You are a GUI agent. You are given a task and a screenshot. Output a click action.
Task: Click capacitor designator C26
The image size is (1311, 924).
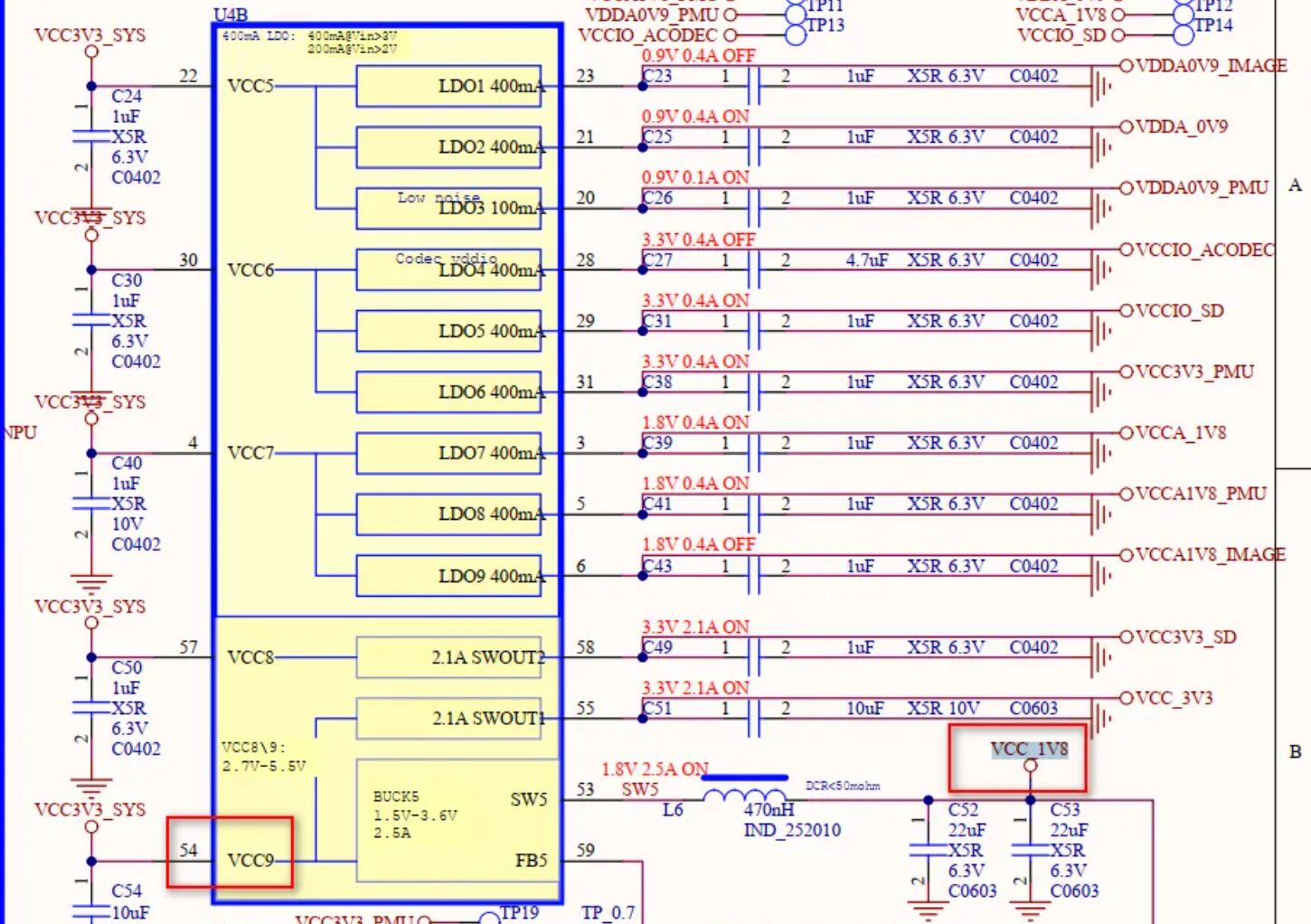click(x=657, y=198)
